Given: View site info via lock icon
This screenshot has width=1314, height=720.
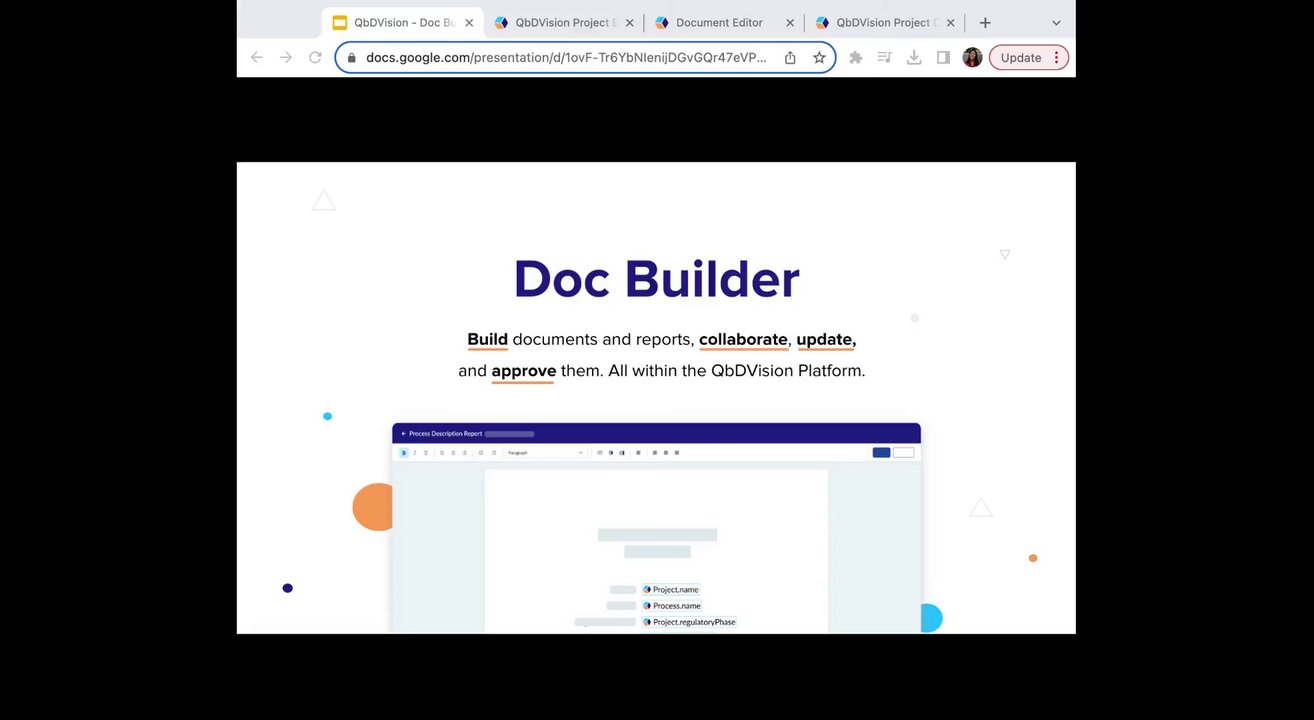Looking at the screenshot, I should click(351, 58).
